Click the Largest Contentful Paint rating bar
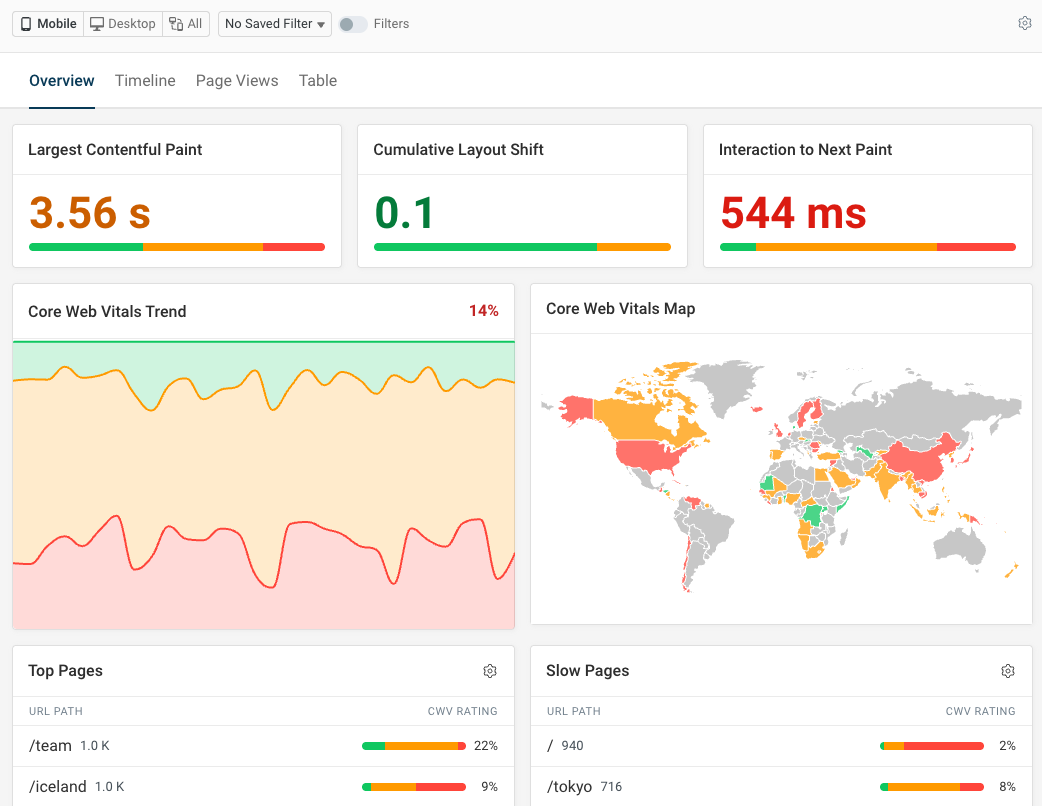Image resolution: width=1042 pixels, height=806 pixels. point(177,247)
